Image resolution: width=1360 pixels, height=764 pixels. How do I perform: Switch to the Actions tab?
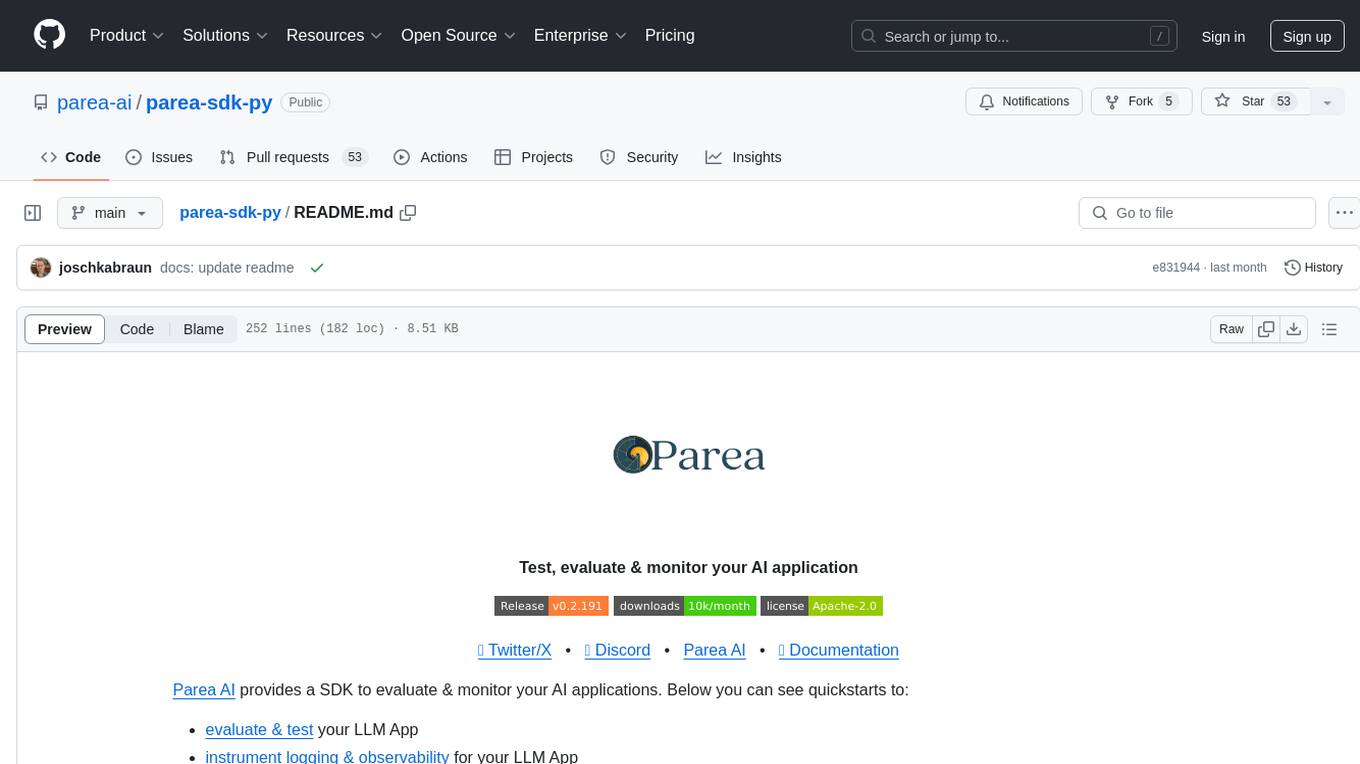coord(430,157)
